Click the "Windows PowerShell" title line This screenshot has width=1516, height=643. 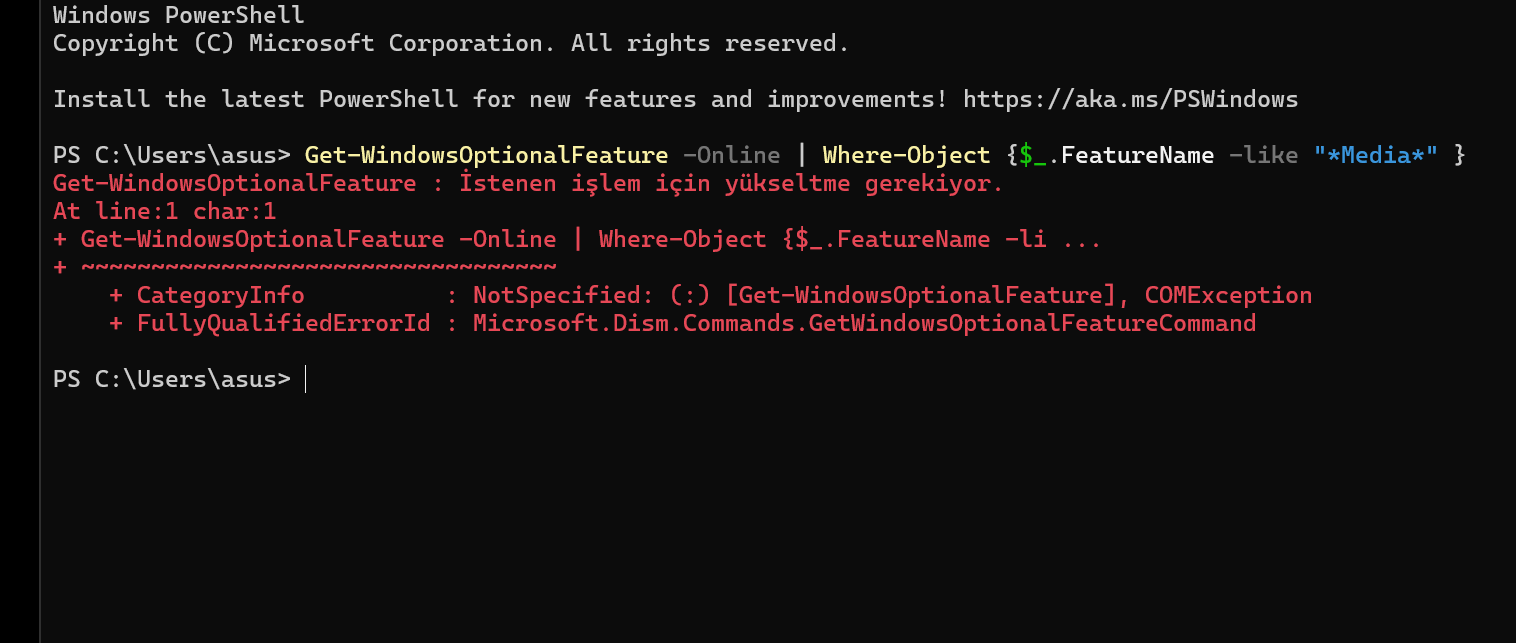click(179, 15)
